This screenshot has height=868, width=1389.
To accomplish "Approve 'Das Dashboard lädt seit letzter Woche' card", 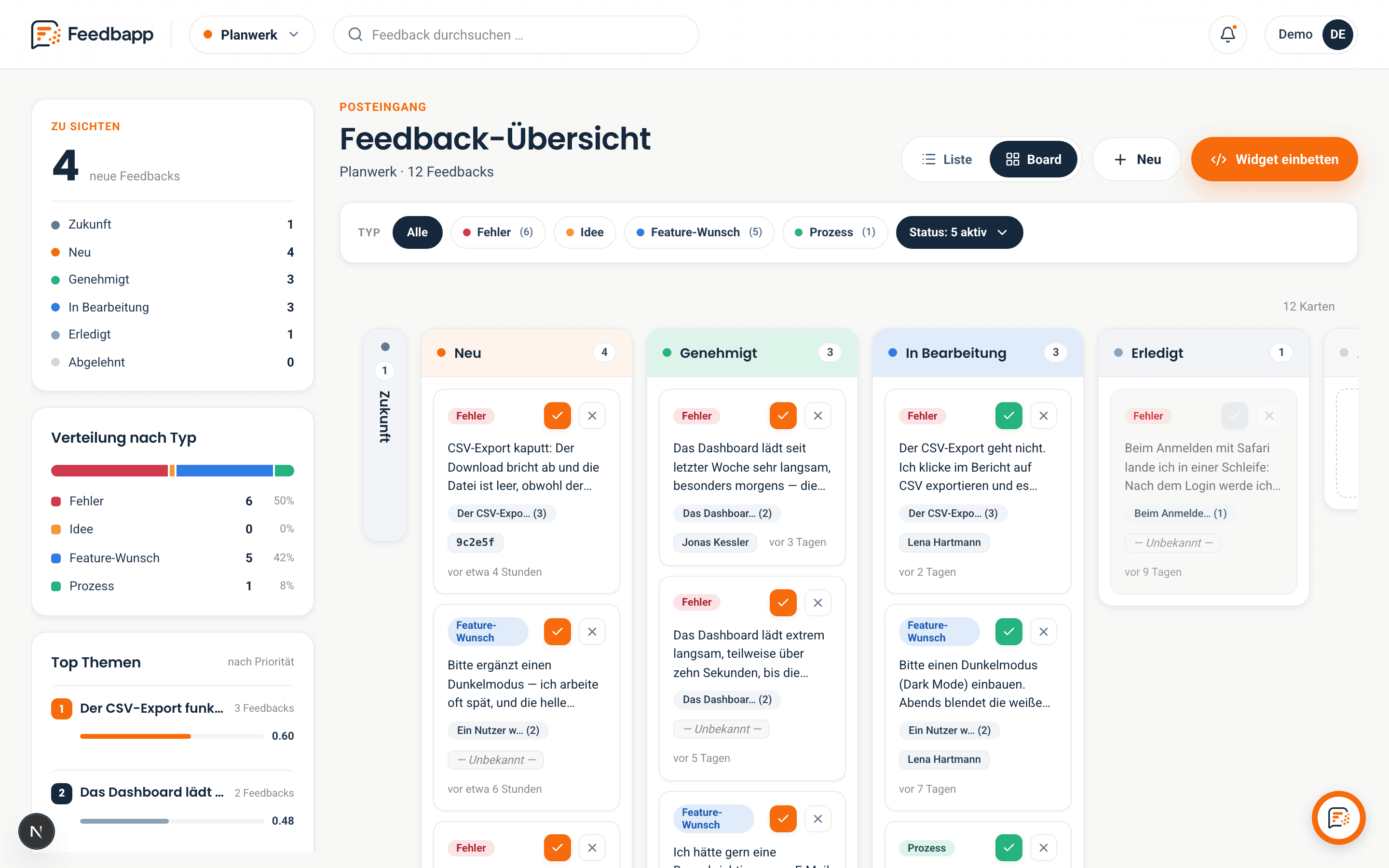I will [x=783, y=416].
